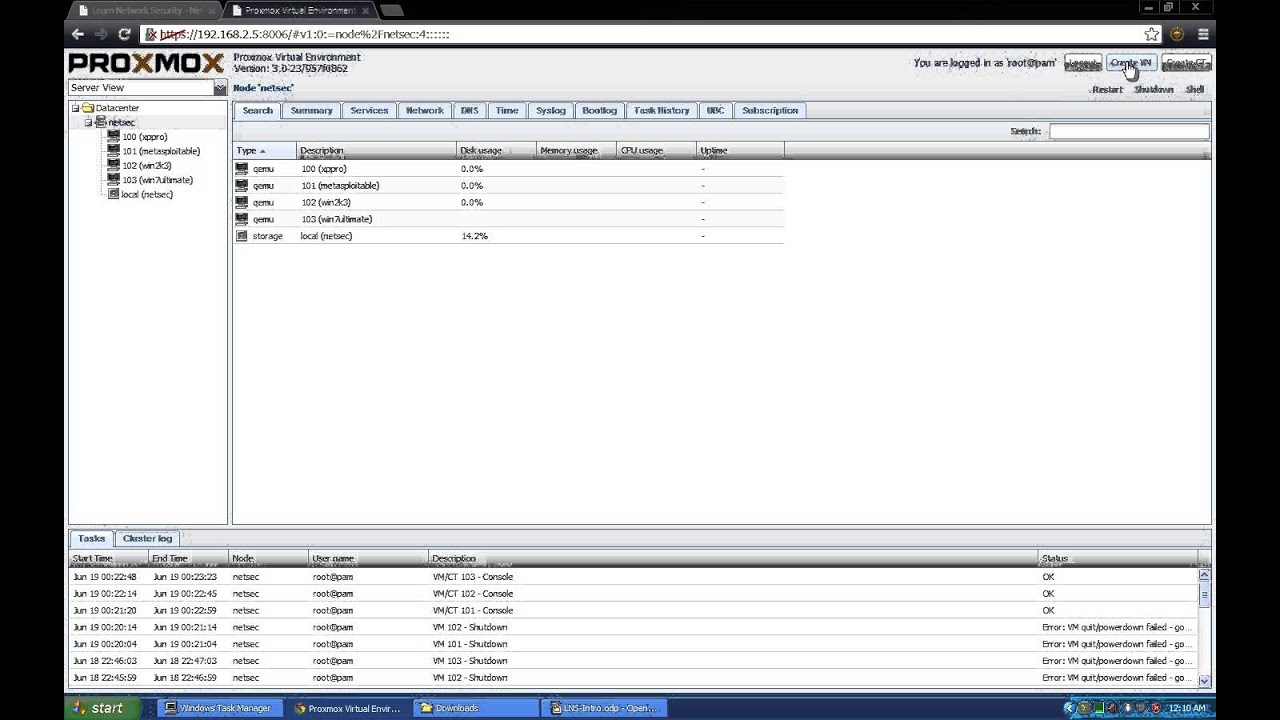Open the node Shell button
Screen dimensions: 1280x720
[x=1194, y=90]
